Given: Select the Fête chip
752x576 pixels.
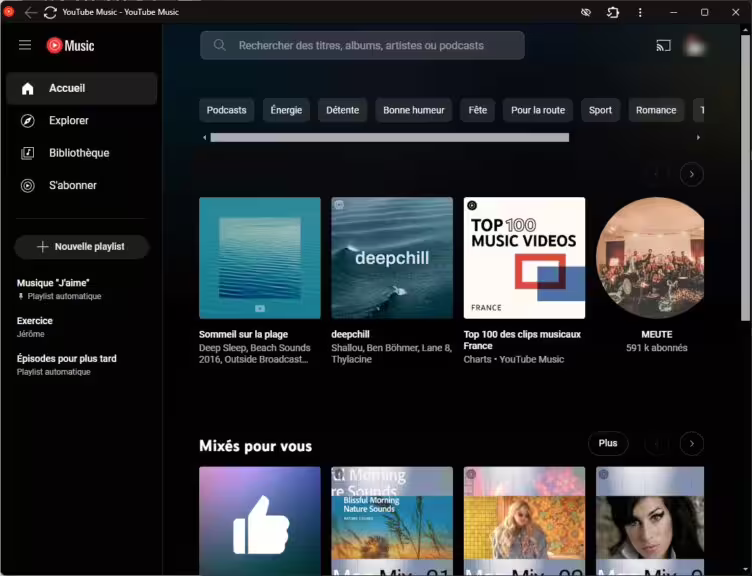Looking at the screenshot, I should 478,110.
